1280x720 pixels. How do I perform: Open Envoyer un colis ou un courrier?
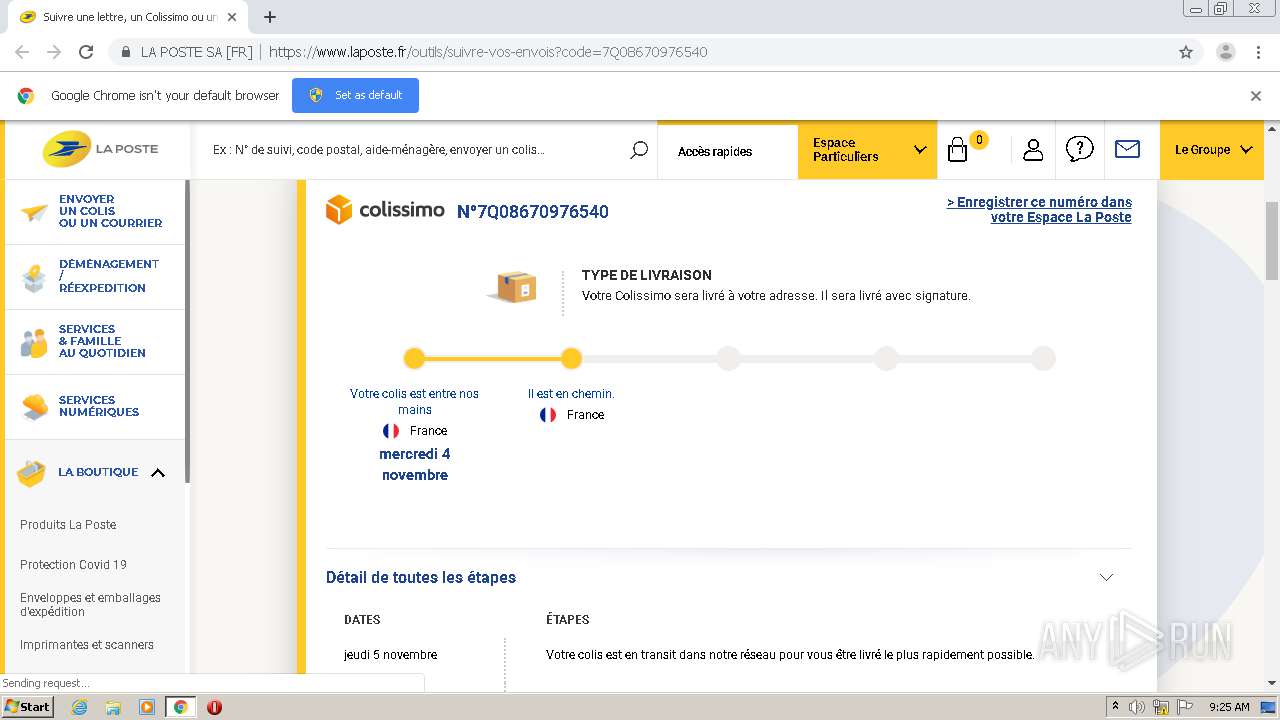click(110, 211)
